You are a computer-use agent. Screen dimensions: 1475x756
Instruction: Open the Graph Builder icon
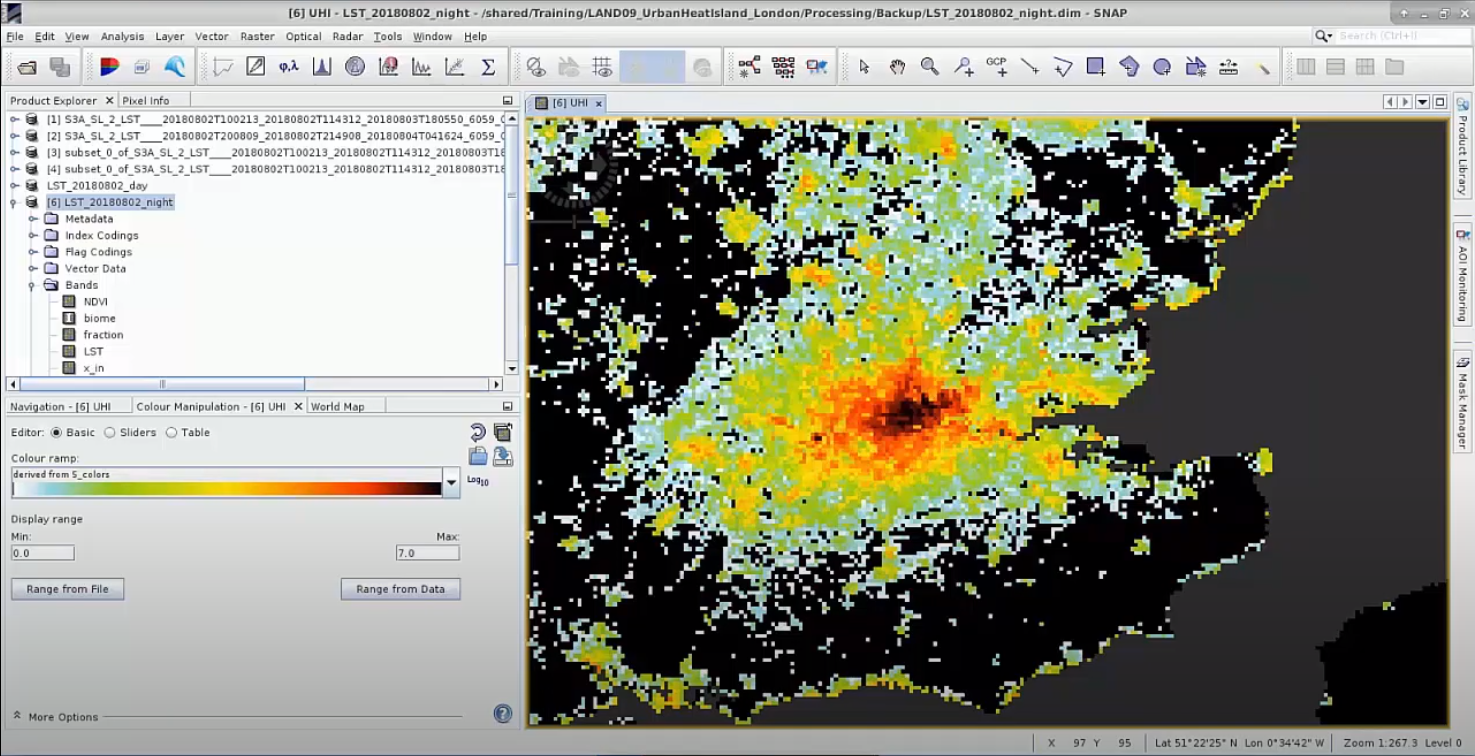pos(750,67)
